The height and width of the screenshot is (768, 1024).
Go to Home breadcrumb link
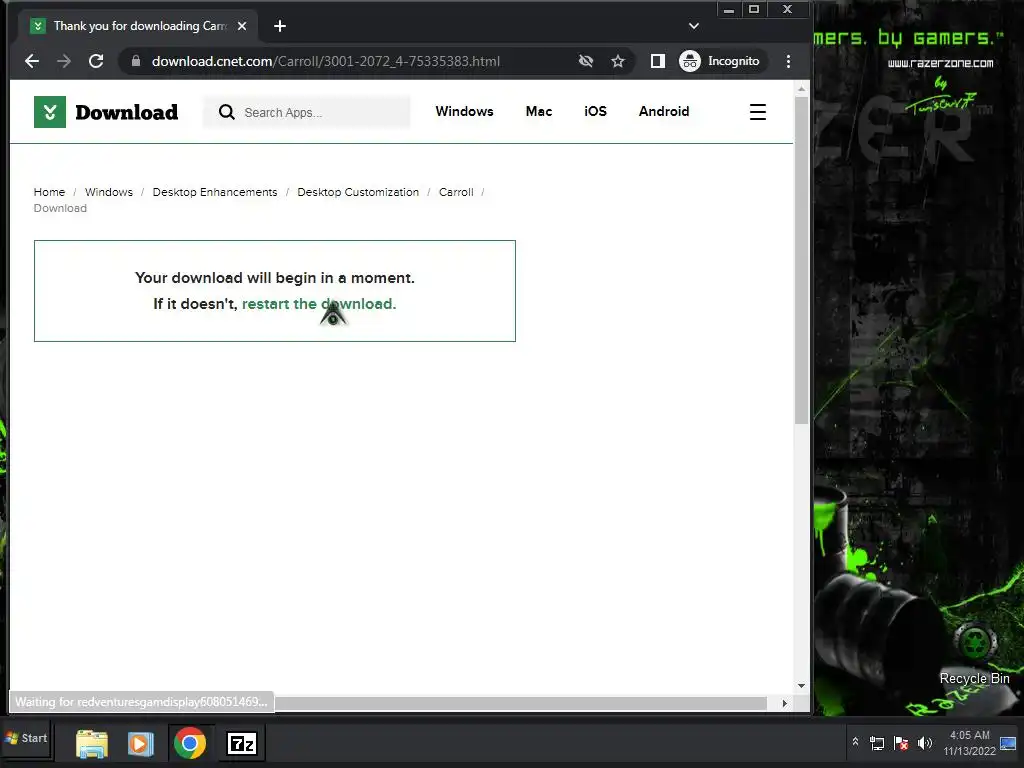(x=49, y=192)
